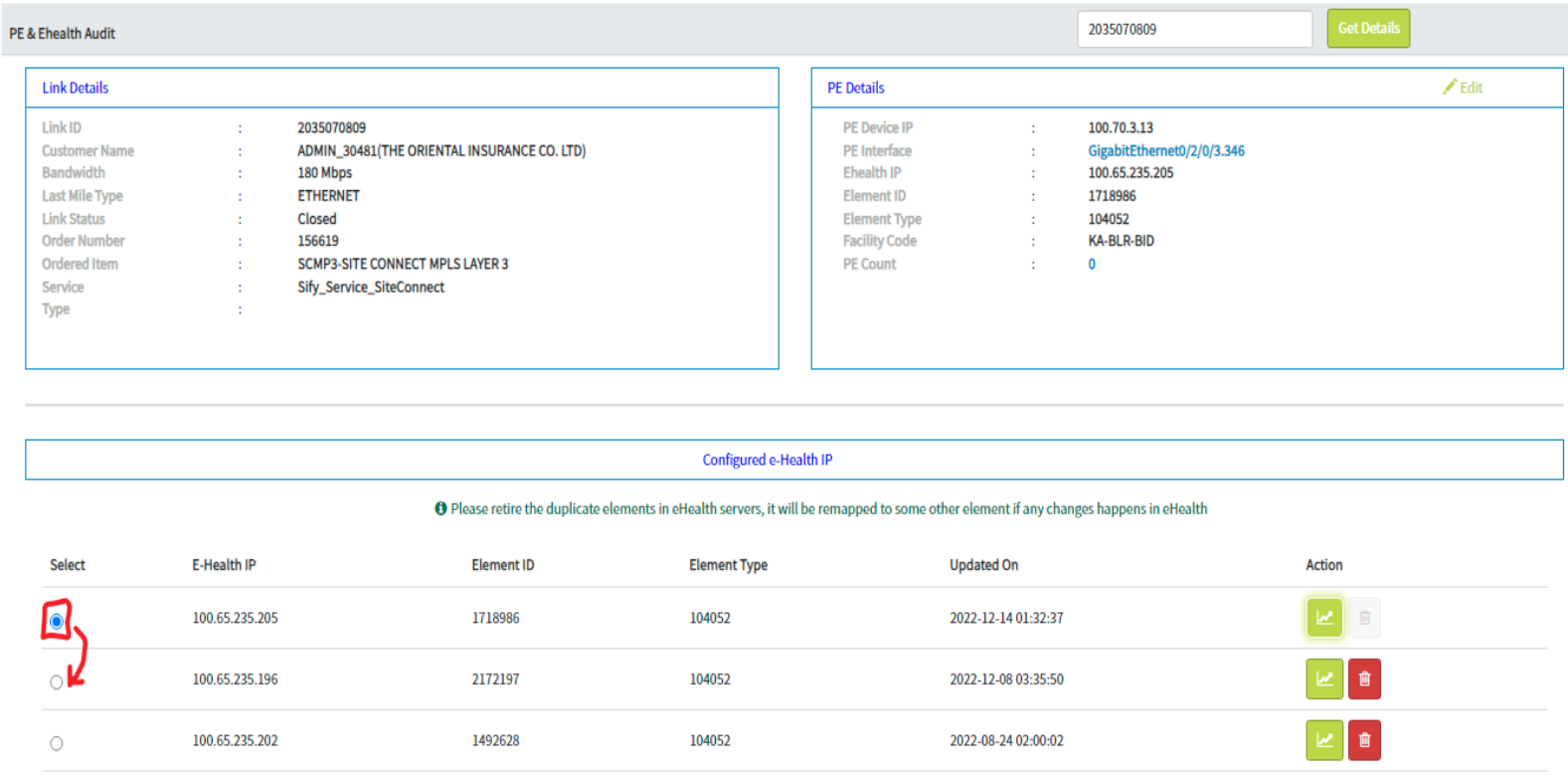The image size is (1568, 779).
Task: Click the Get Details button
Action: (1368, 29)
